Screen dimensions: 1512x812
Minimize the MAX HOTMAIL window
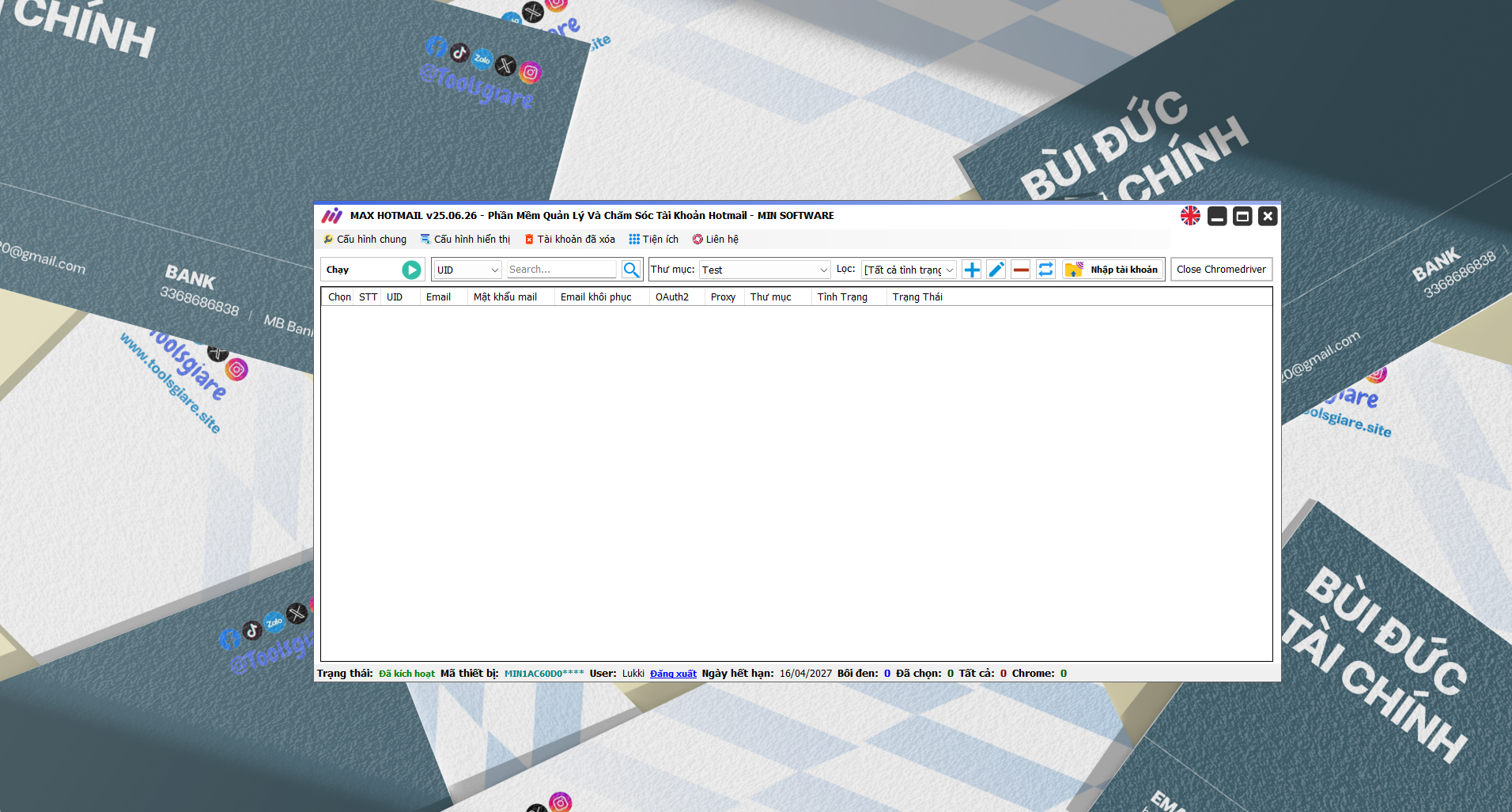(x=1217, y=216)
